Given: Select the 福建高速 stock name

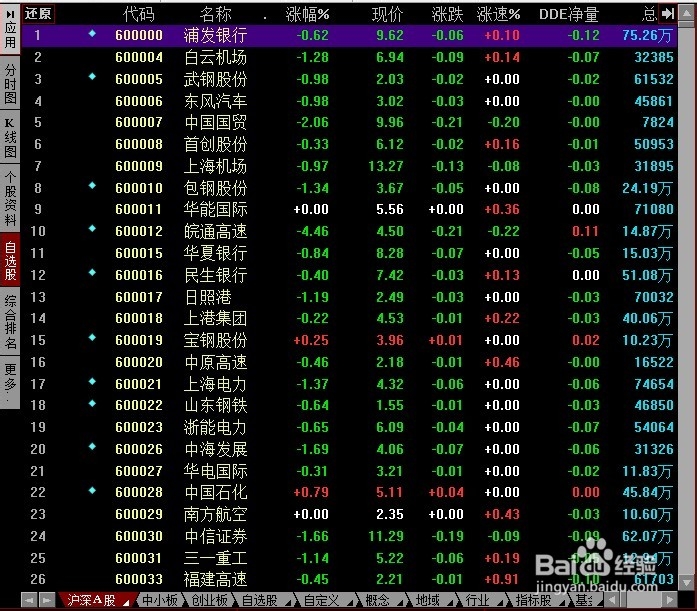Looking at the screenshot, I should point(216,579).
